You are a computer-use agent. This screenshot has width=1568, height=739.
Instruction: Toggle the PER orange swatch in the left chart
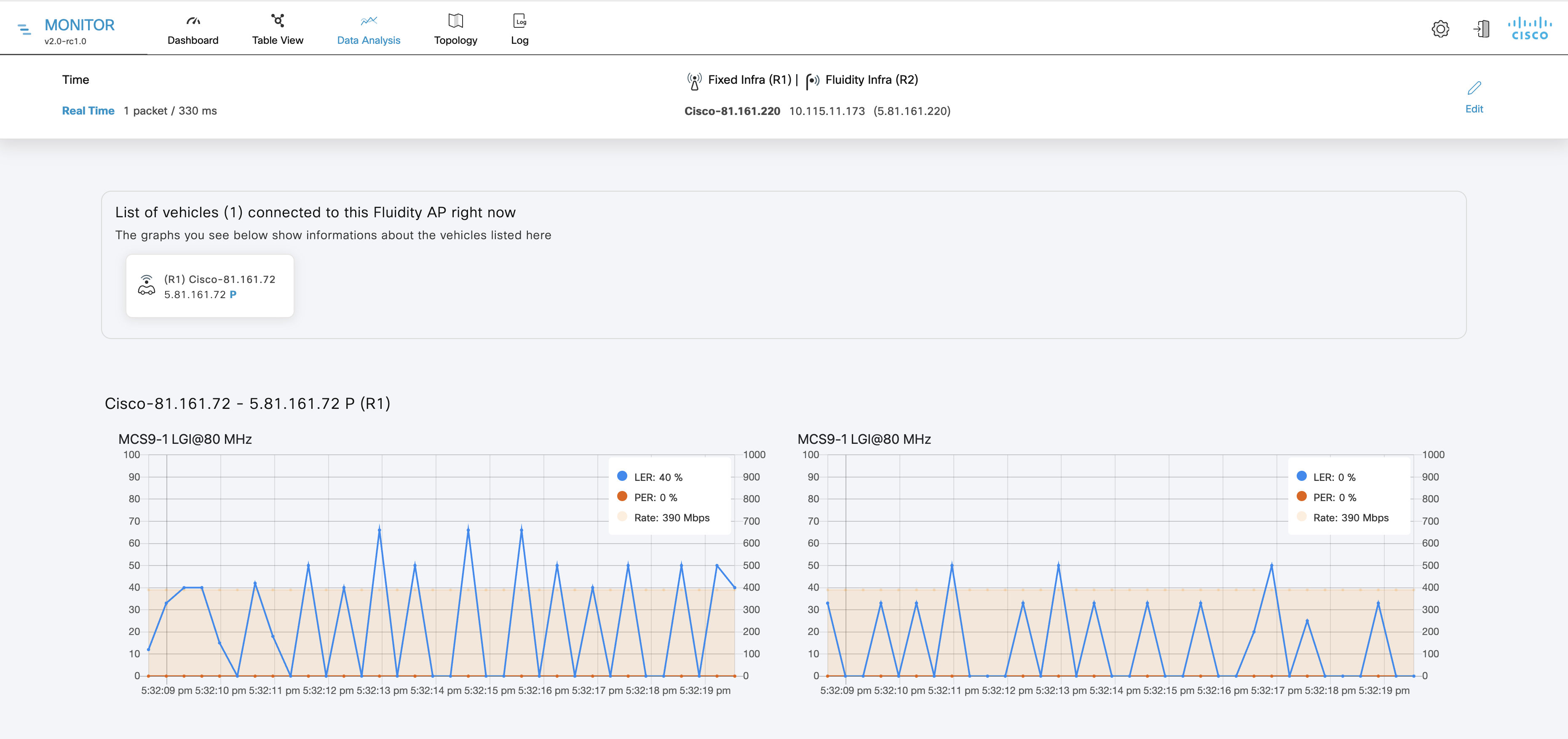[622, 496]
